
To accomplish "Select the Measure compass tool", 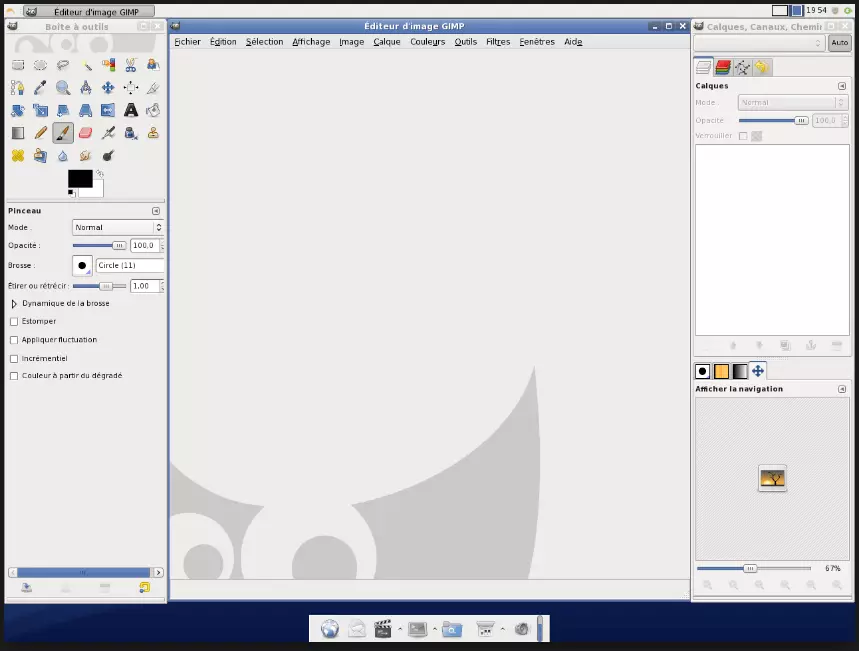I will point(86,88).
